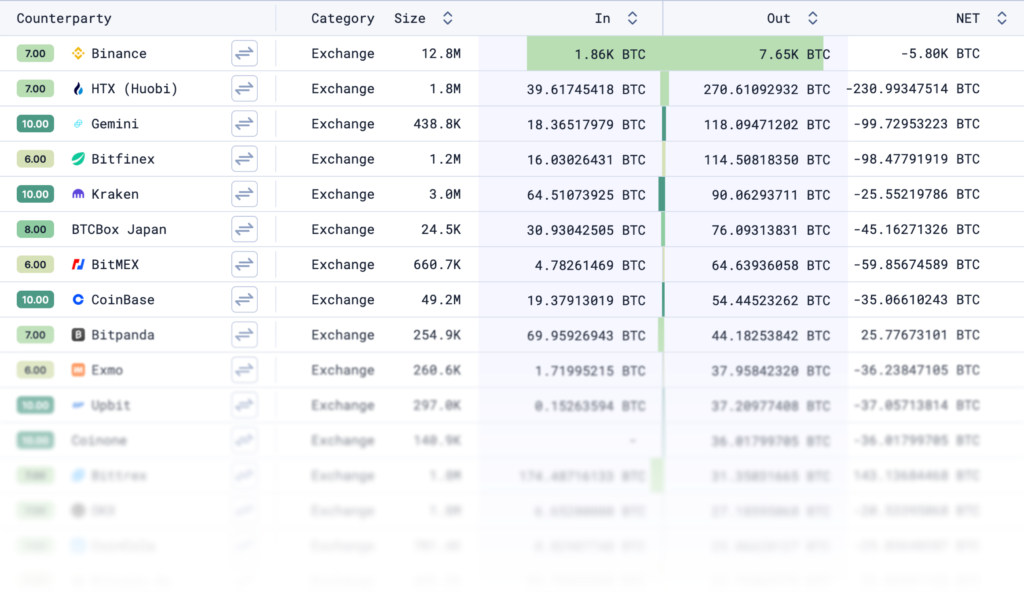Sort by the In column arrows
This screenshot has width=1024, height=598.
(x=632, y=18)
